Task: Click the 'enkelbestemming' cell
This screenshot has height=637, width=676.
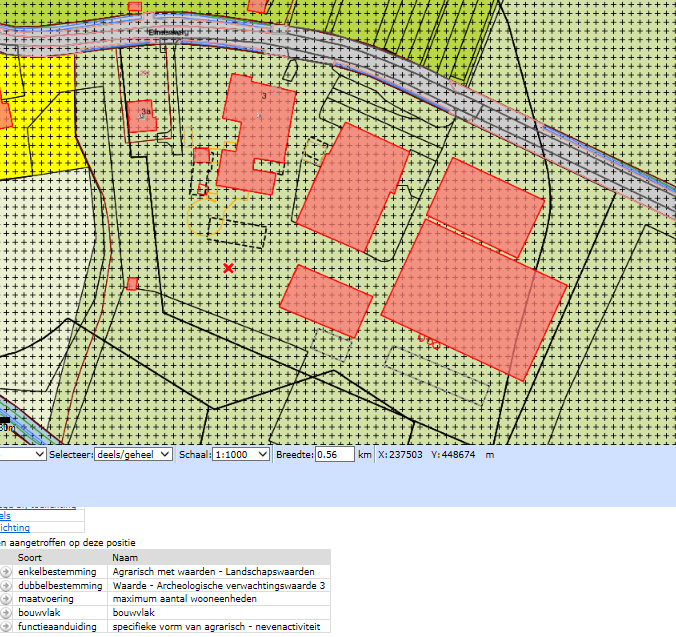Action: click(x=59, y=572)
